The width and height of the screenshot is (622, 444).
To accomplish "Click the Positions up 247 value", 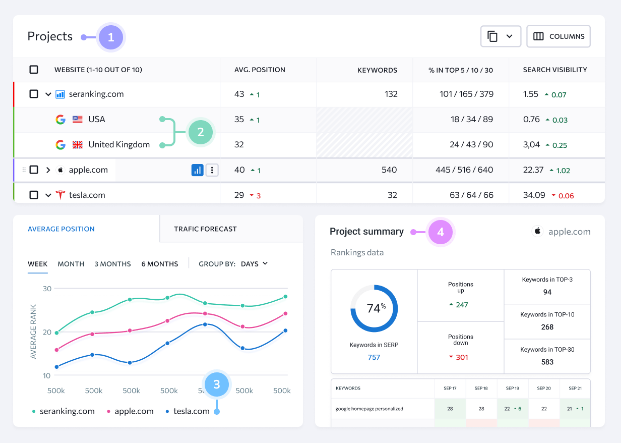I will (x=459, y=305).
